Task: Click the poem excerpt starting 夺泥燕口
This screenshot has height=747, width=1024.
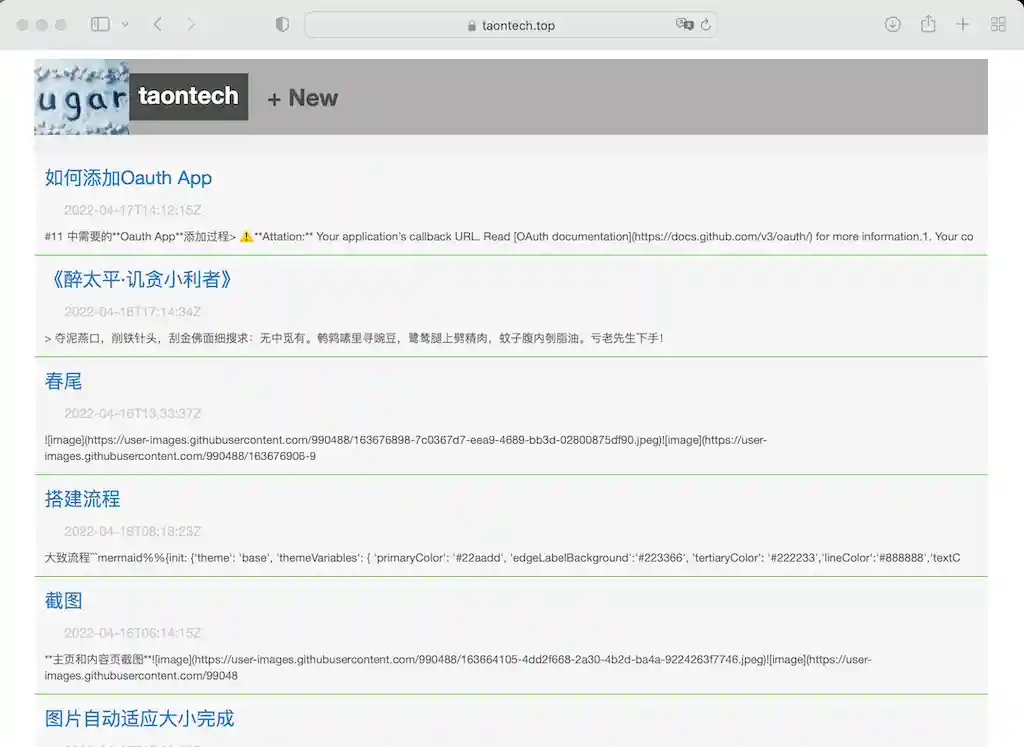Action: (353, 338)
